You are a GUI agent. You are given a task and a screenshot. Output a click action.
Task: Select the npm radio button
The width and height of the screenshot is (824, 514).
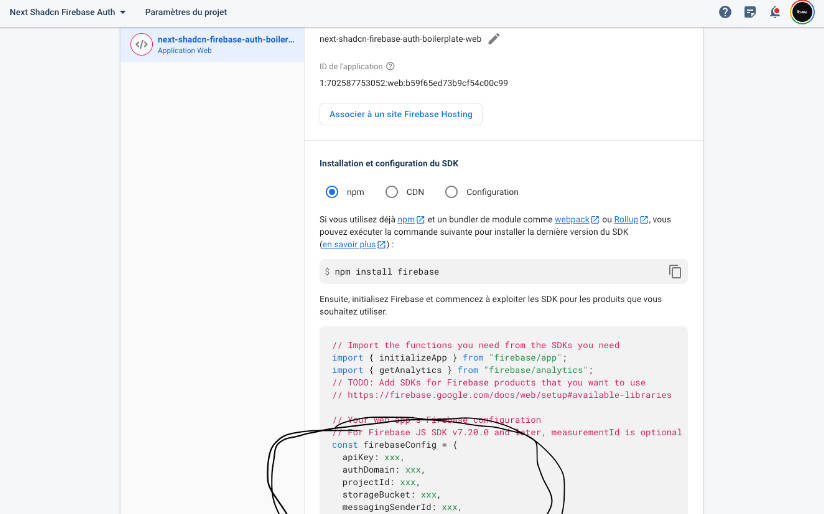332,192
